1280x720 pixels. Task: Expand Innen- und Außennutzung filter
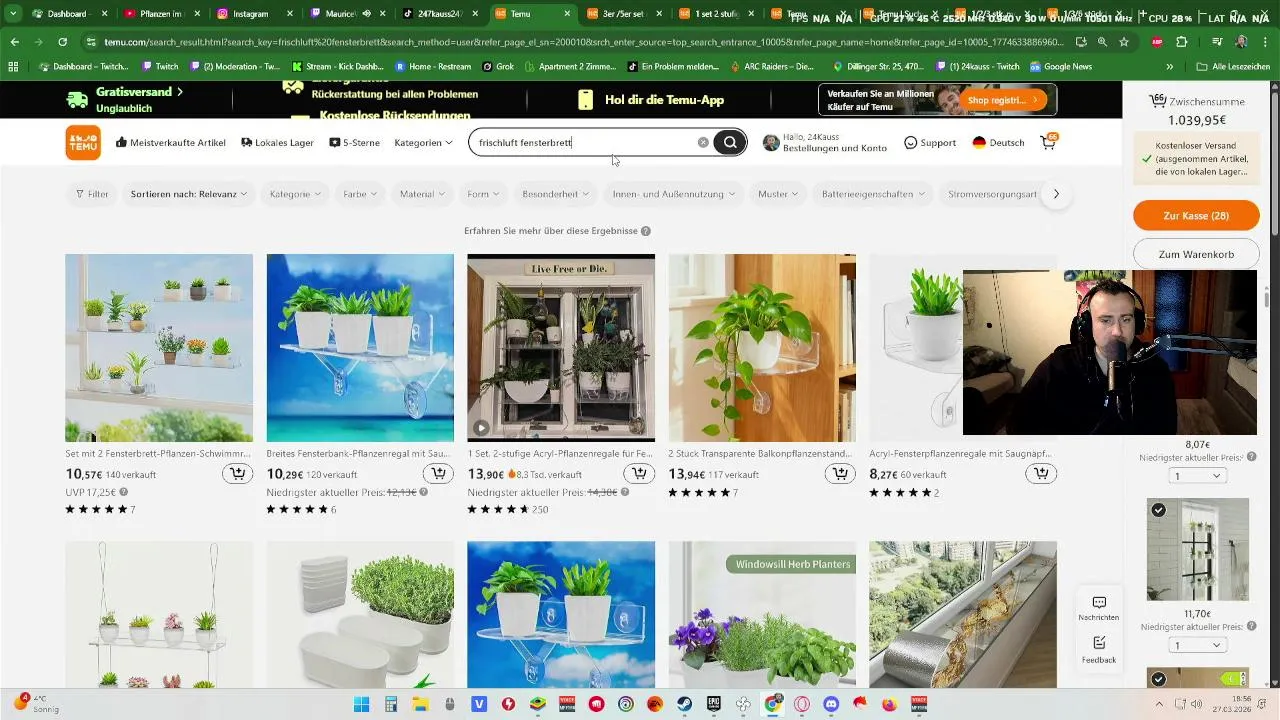pyautogui.click(x=674, y=194)
